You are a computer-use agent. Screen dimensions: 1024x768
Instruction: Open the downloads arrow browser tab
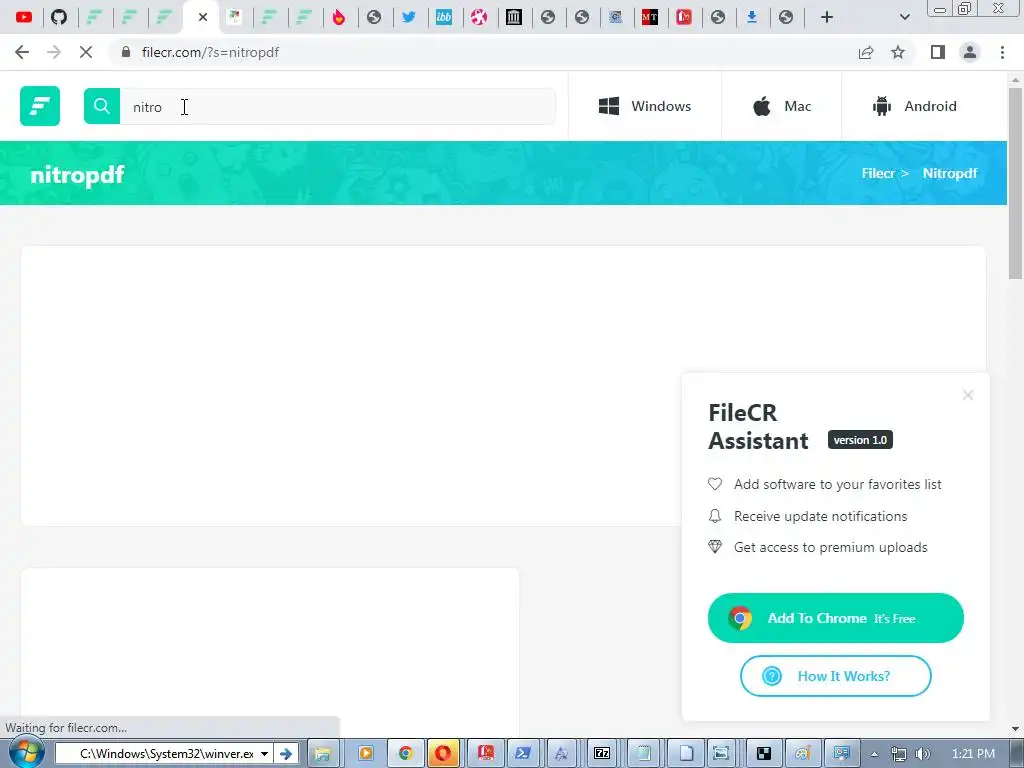[752, 17]
